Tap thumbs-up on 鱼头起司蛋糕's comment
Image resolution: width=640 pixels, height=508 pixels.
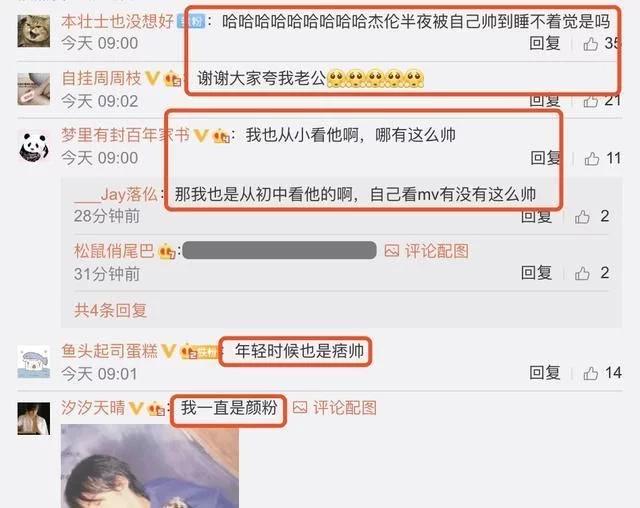click(591, 373)
